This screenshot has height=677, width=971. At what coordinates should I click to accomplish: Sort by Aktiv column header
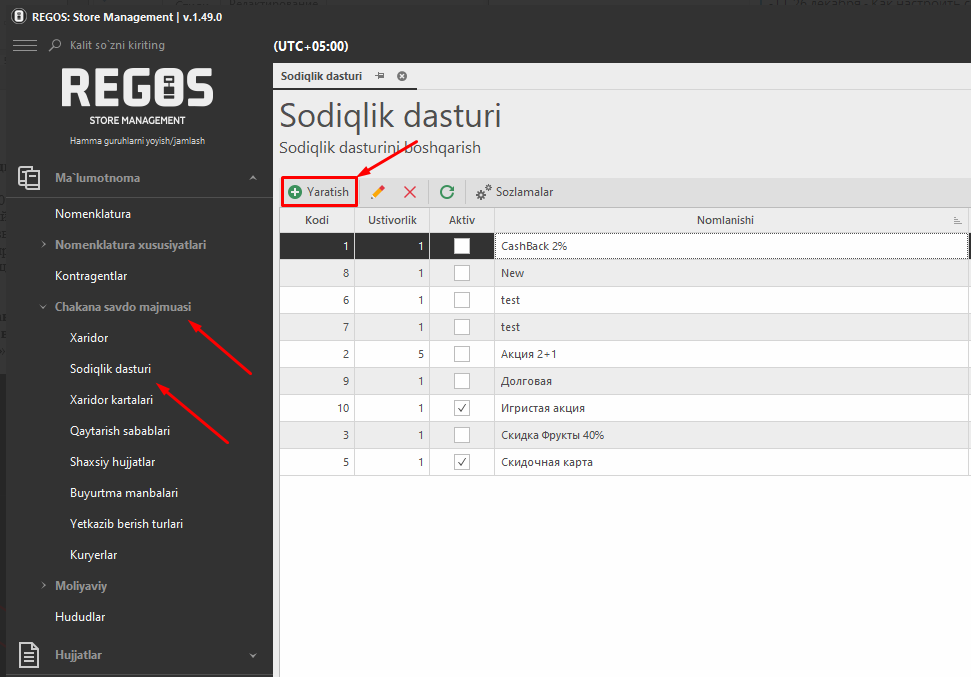tap(462, 220)
